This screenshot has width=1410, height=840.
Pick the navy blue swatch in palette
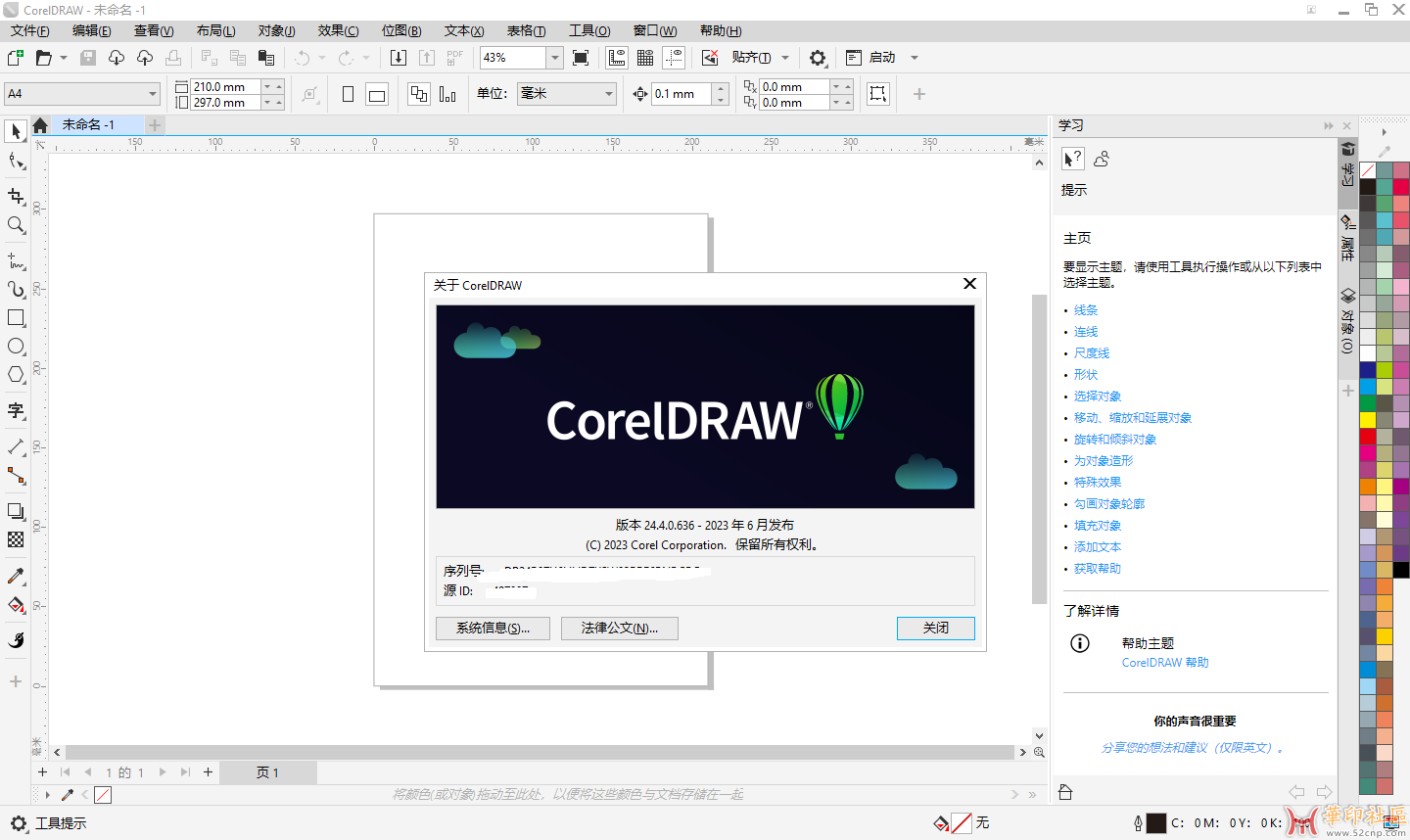[1368, 370]
